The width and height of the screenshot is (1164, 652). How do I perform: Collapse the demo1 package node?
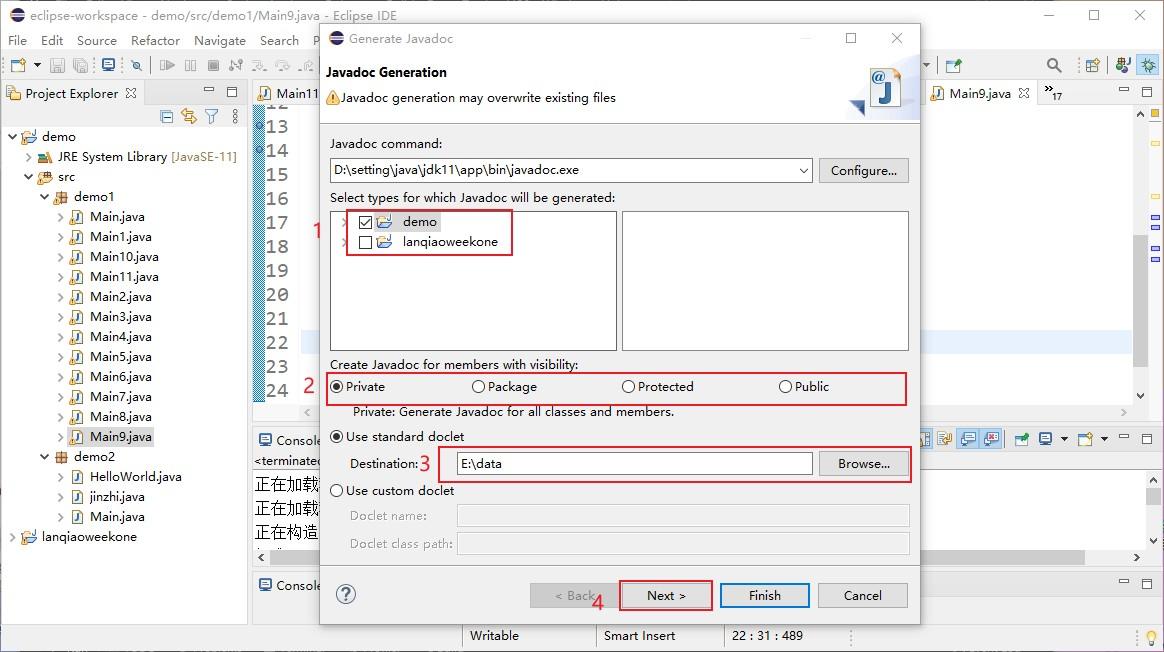[x=45, y=197]
